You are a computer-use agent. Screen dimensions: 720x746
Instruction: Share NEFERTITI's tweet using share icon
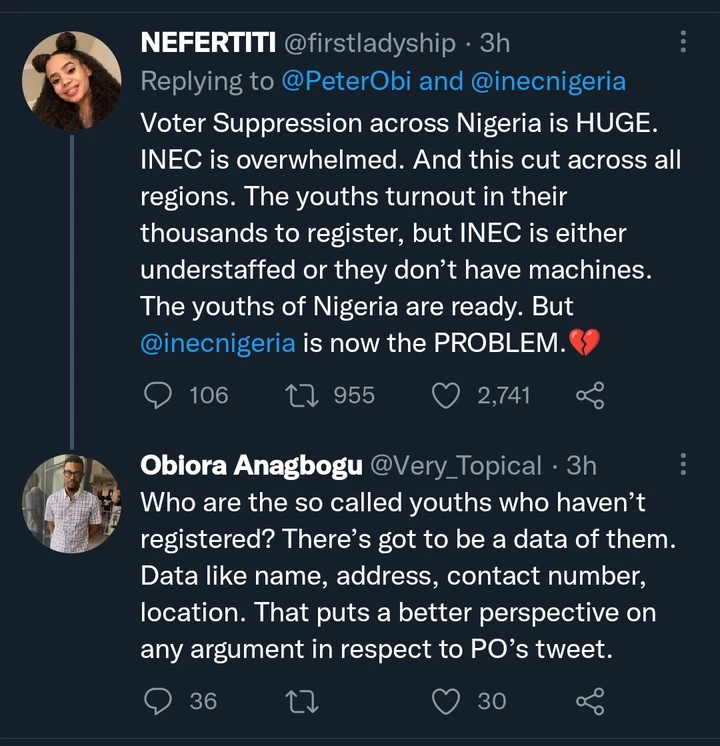coord(590,396)
